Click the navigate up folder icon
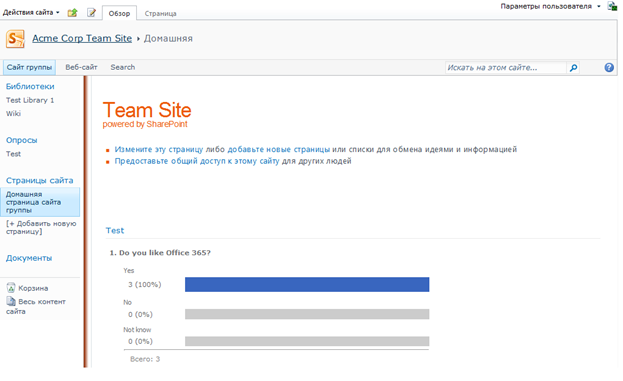623x381 pixels. click(x=72, y=13)
